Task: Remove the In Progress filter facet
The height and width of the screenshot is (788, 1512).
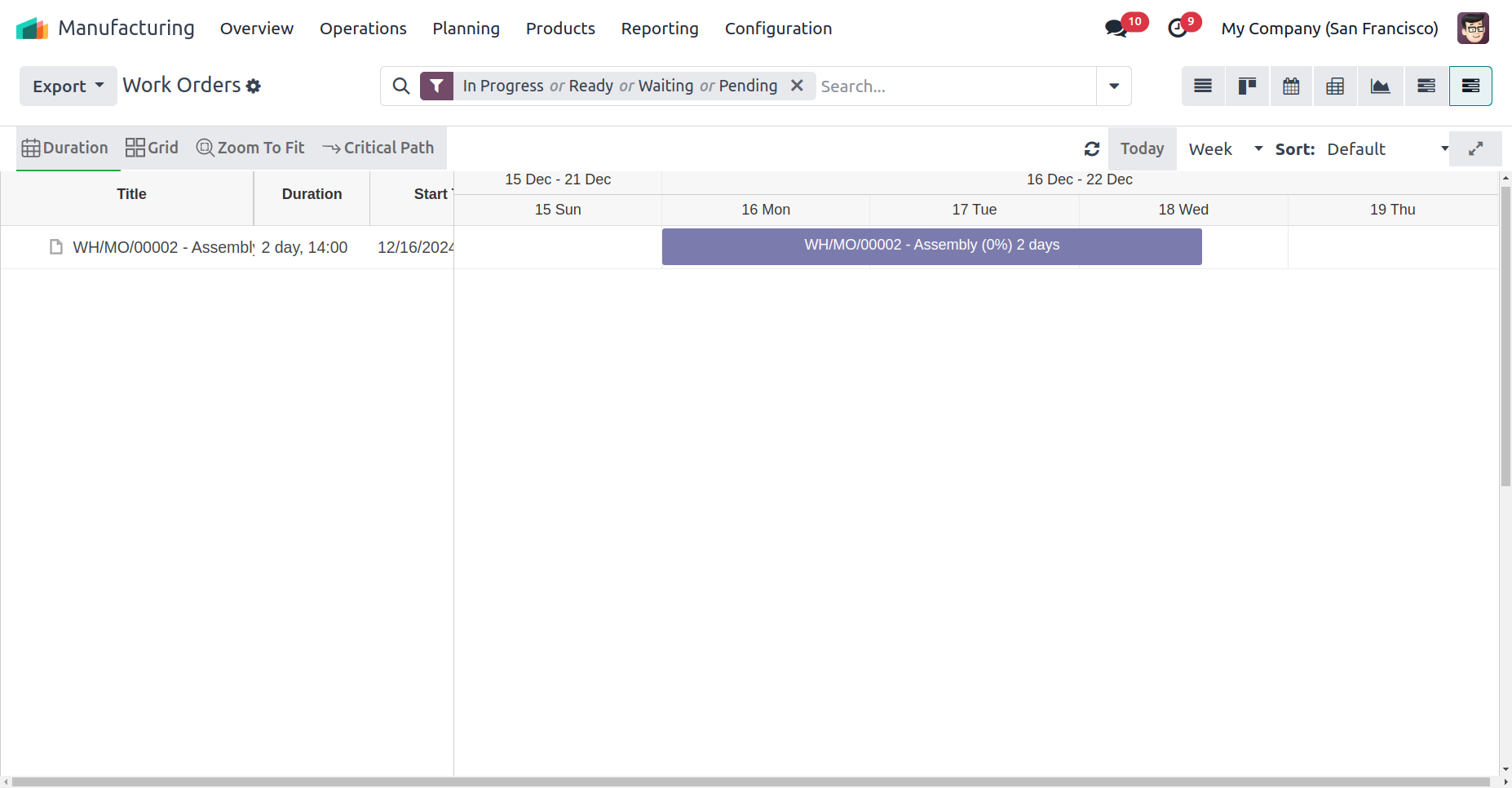Action: tap(797, 86)
